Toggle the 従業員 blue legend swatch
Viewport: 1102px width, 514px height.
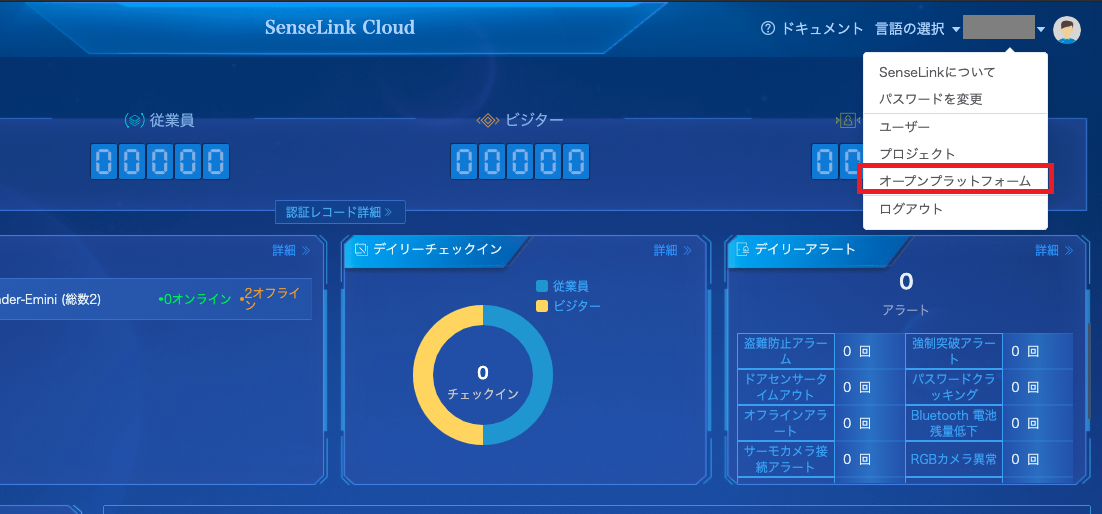click(541, 286)
